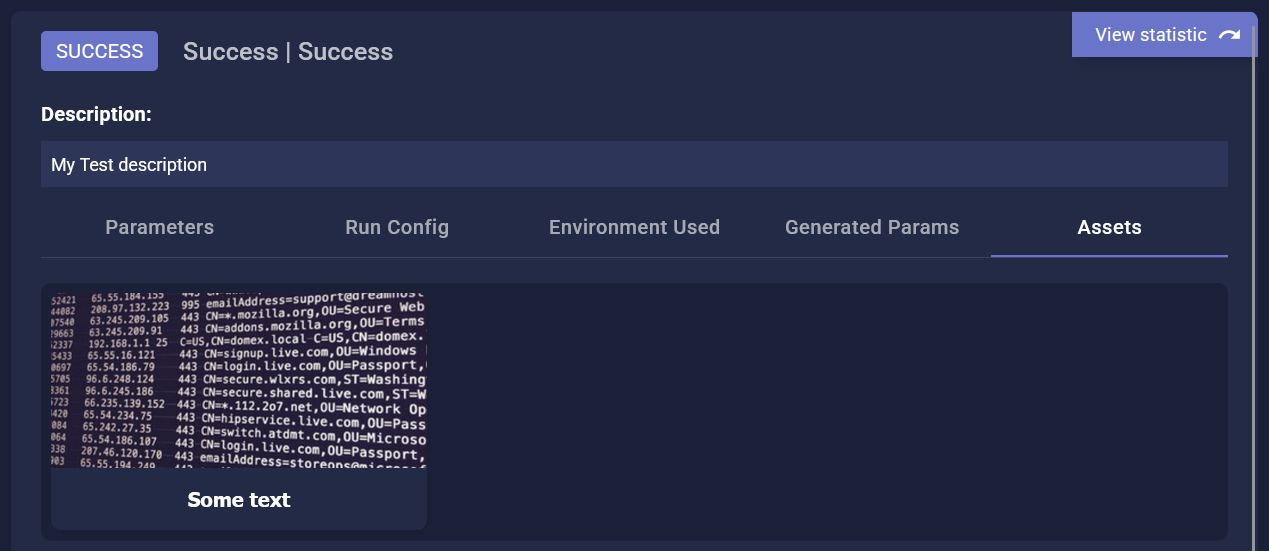Click the purple SUCCESS status badge
Viewport: 1269px width, 551px height.
point(99,51)
